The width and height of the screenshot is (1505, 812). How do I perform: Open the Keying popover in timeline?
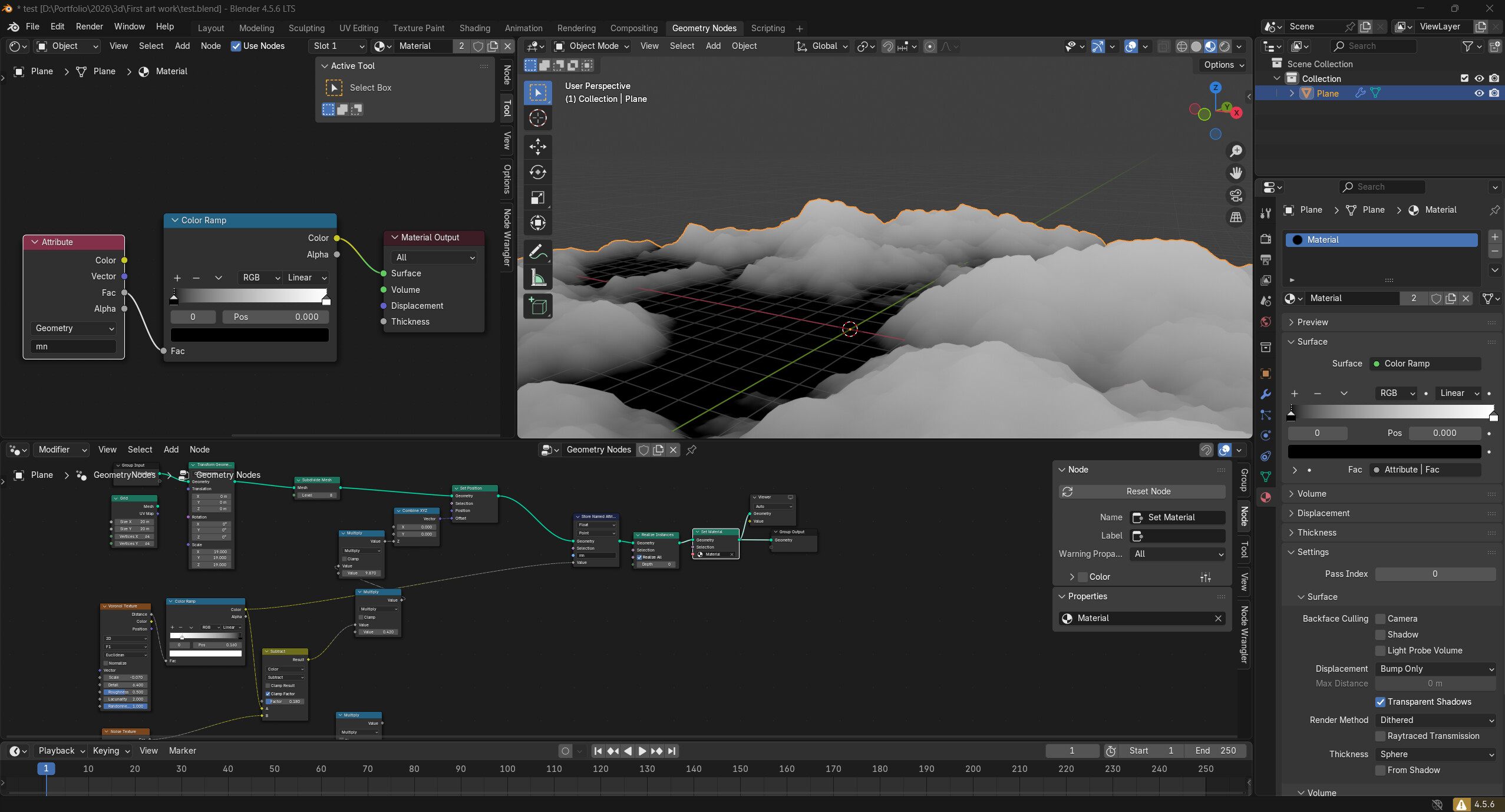[110, 751]
